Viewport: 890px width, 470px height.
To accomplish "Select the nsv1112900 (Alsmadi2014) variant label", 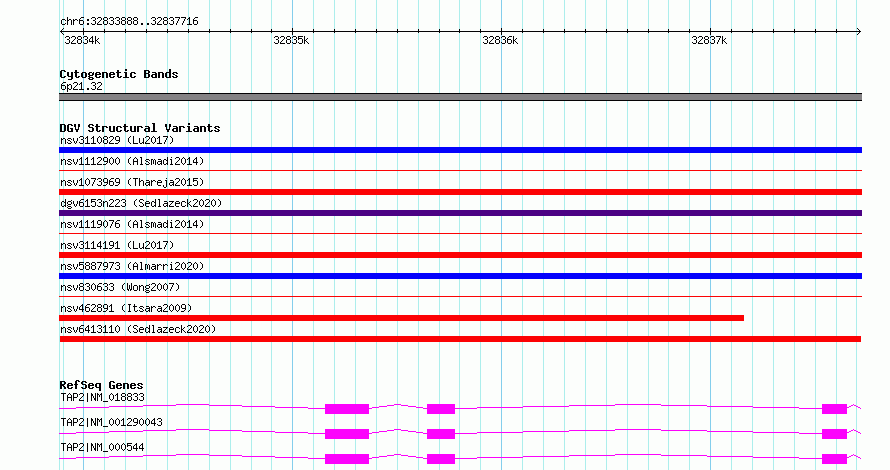I will click(x=132, y=161).
